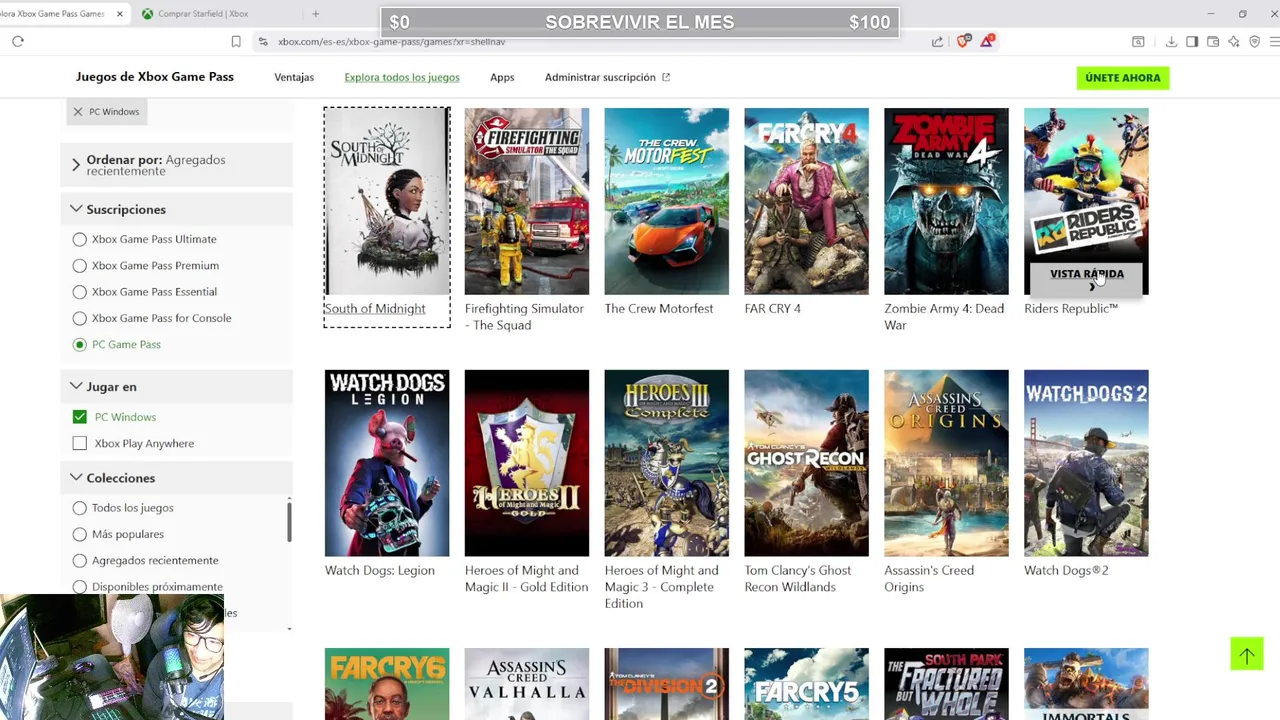The image size is (1280, 720).
Task: Click the browser address bar URL
Action: coord(391,42)
